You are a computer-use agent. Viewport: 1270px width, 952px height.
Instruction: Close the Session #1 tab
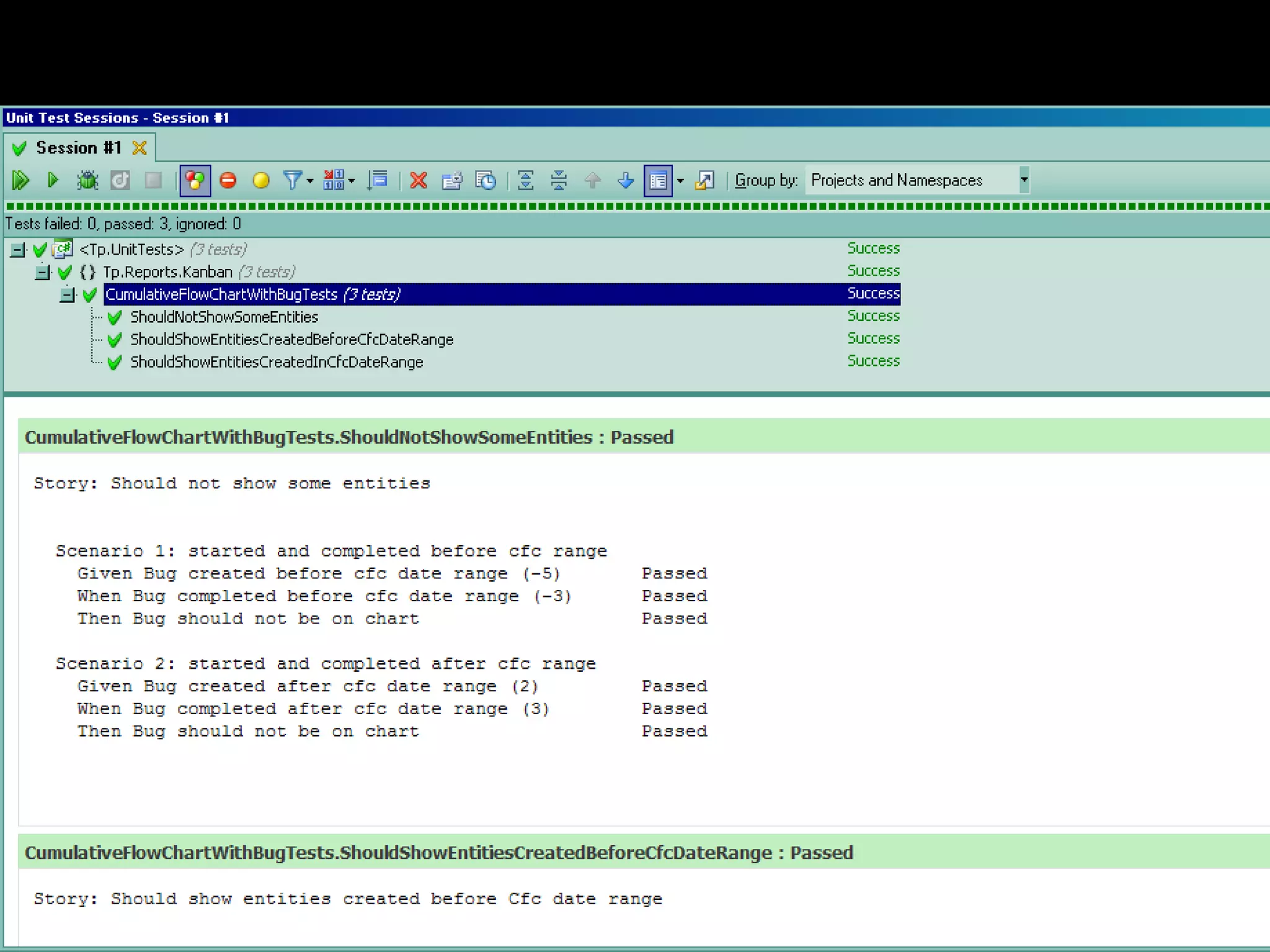(x=140, y=148)
